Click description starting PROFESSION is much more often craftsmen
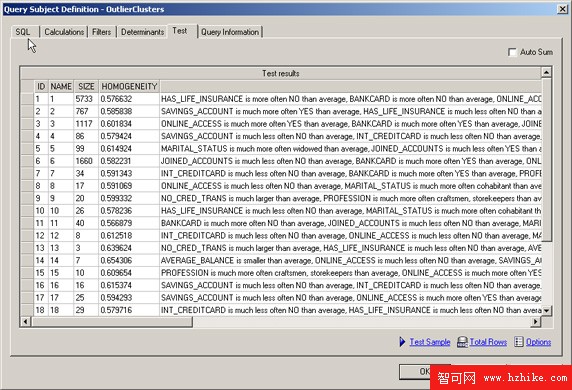Viewport: 572px width, 390px height. click(x=351, y=273)
